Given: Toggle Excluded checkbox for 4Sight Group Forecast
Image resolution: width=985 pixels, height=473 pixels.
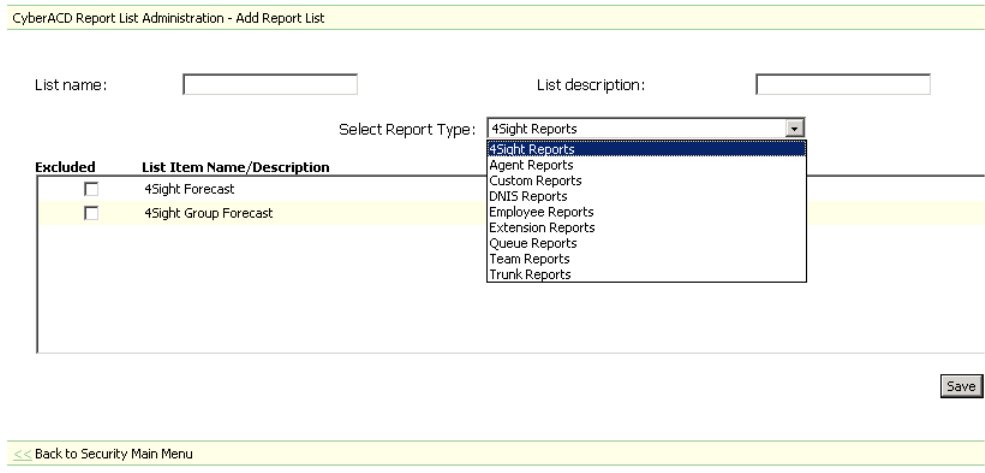Looking at the screenshot, I should [91, 213].
